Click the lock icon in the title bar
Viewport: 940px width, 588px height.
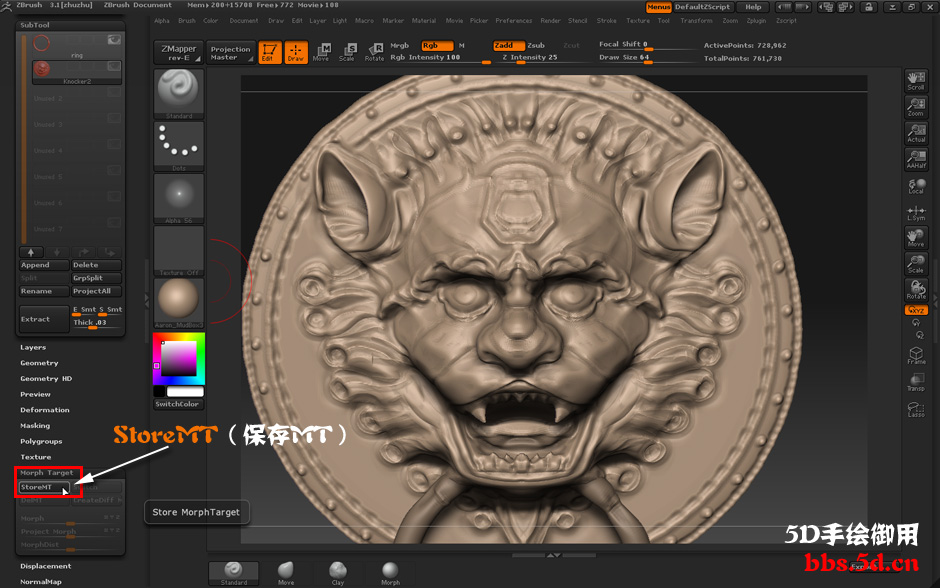click(x=867, y=7)
